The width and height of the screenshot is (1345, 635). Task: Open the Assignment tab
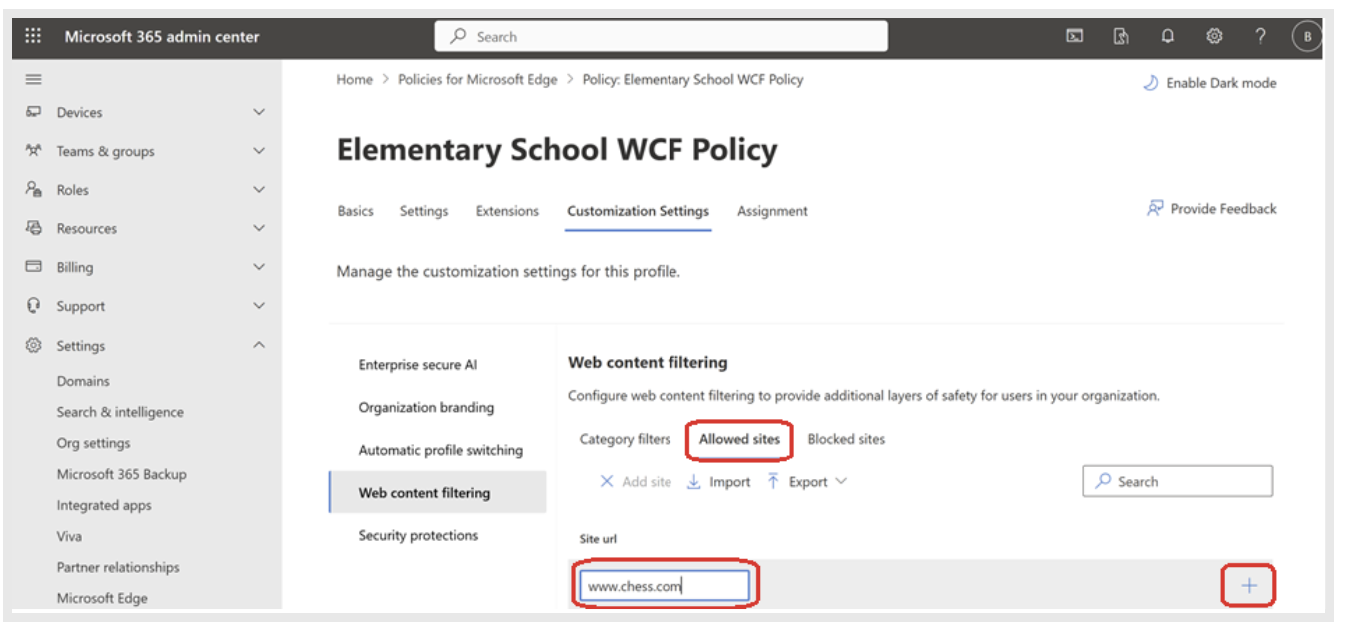pos(772,211)
